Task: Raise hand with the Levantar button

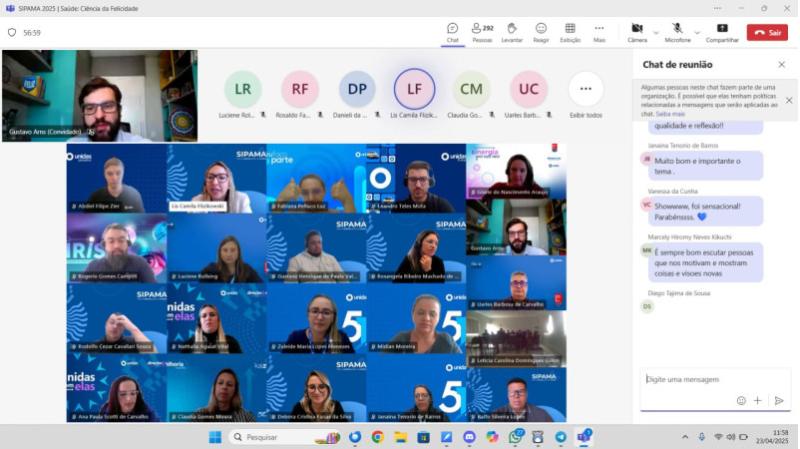Action: coord(512,33)
